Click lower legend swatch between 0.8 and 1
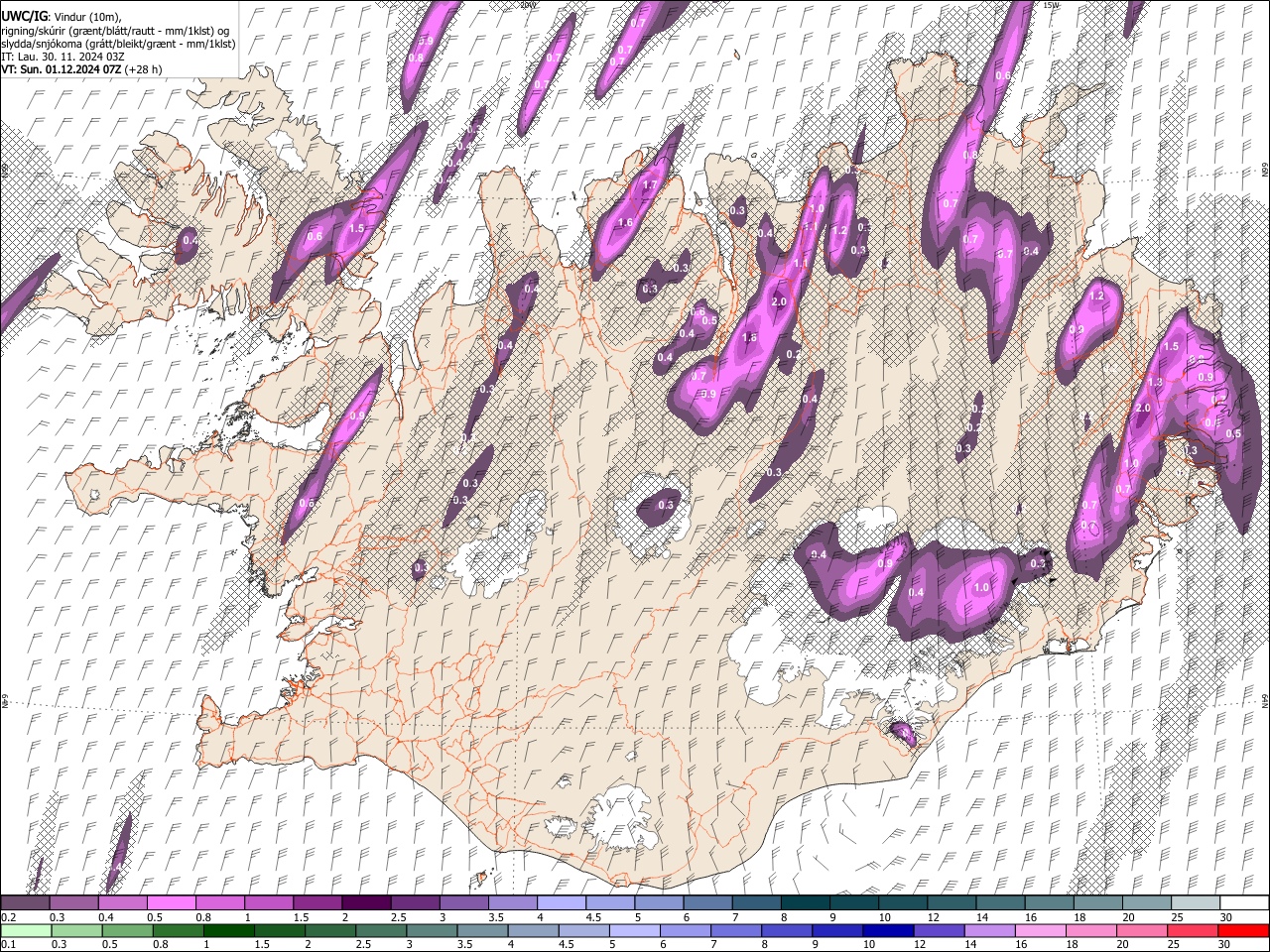Image resolution: width=1270 pixels, height=952 pixels. (x=178, y=931)
